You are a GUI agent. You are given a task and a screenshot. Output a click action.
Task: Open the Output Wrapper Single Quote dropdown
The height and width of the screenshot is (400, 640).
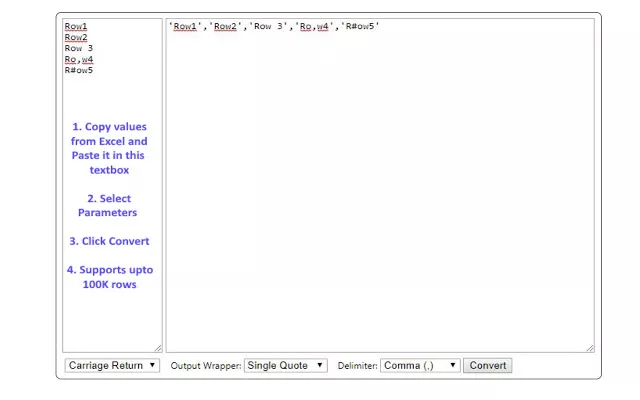click(x=285, y=365)
